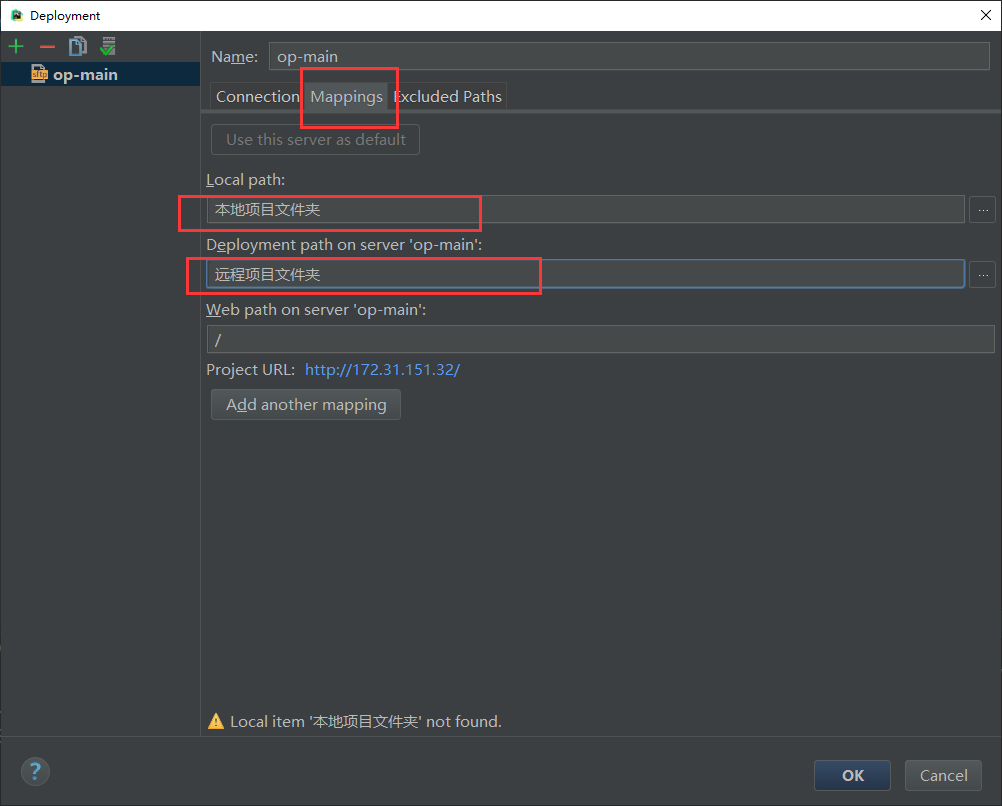Click Add another mapping

point(305,404)
